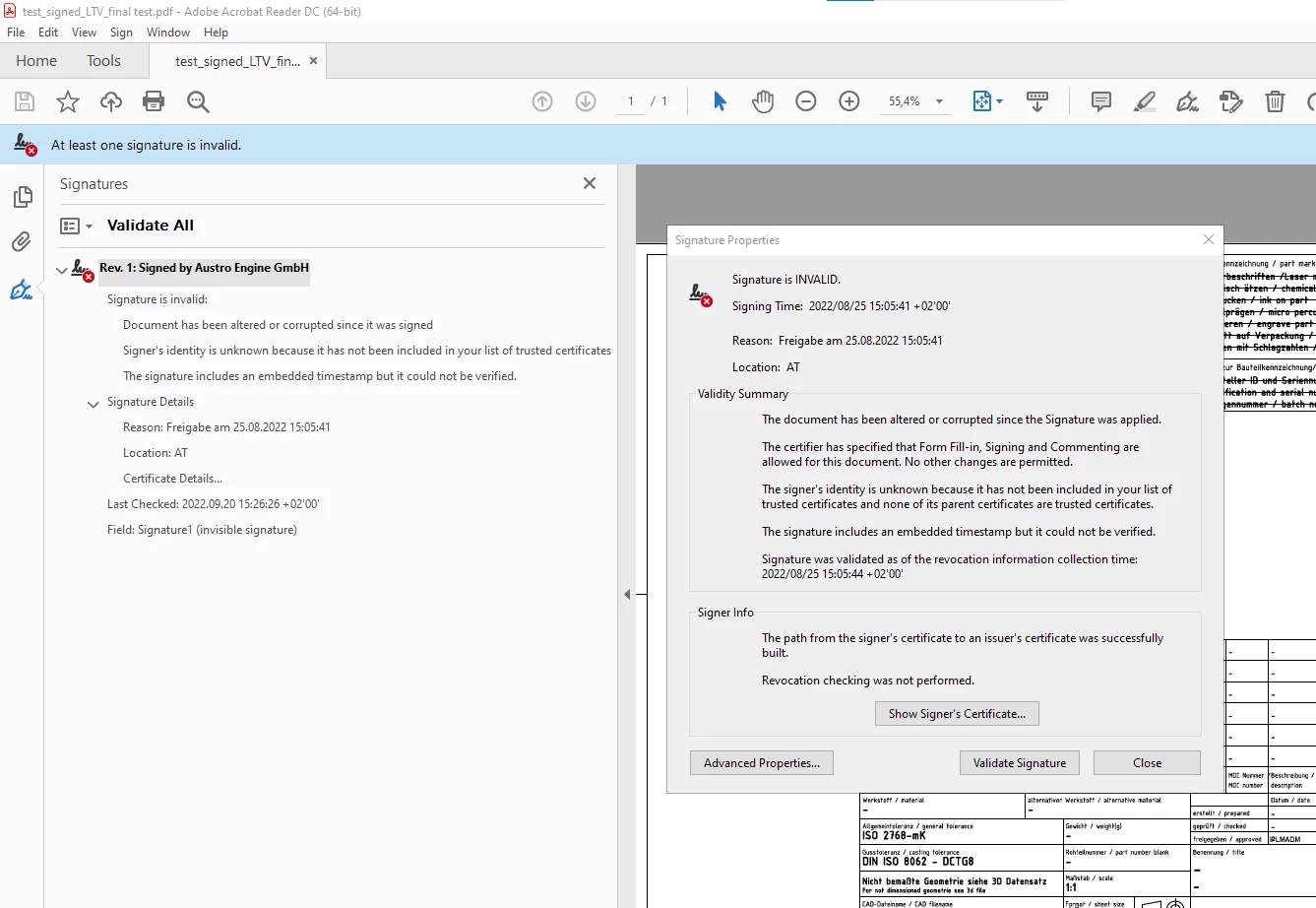
Task: Switch to the Home tab
Action: [x=36, y=61]
